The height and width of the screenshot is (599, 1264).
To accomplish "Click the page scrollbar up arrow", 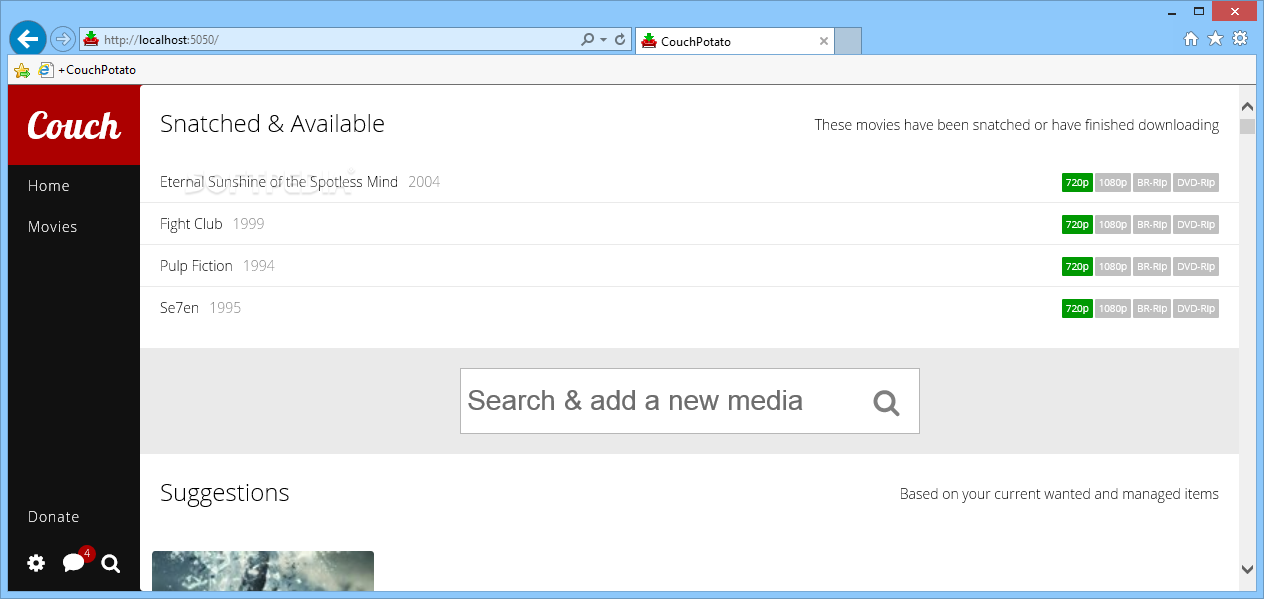I will (x=1247, y=106).
